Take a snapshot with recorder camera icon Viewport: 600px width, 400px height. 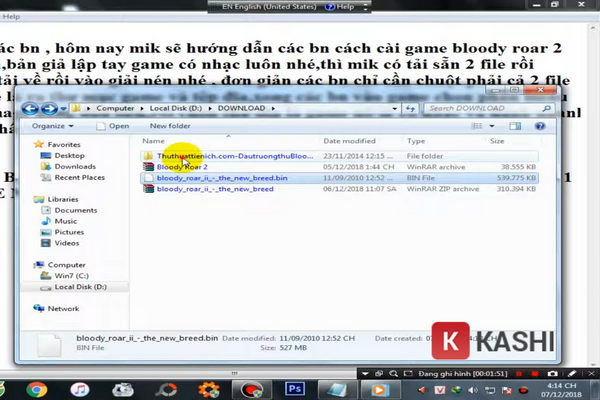coord(552,374)
